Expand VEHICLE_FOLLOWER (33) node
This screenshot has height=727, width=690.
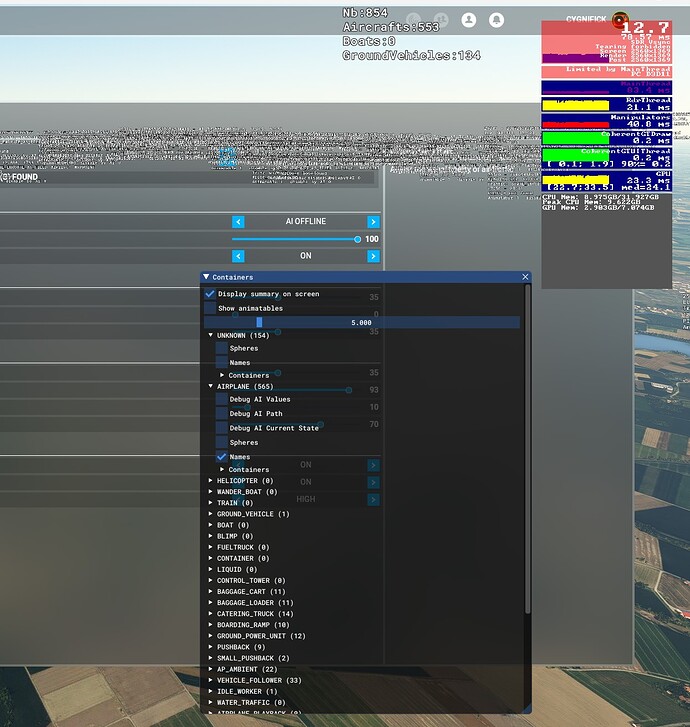[x=211, y=680]
